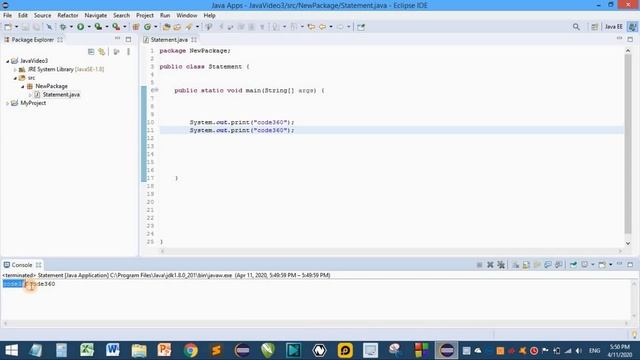This screenshot has width=640, height=360.
Task: Click the Back navigation arrow icon
Action: pos(322,27)
